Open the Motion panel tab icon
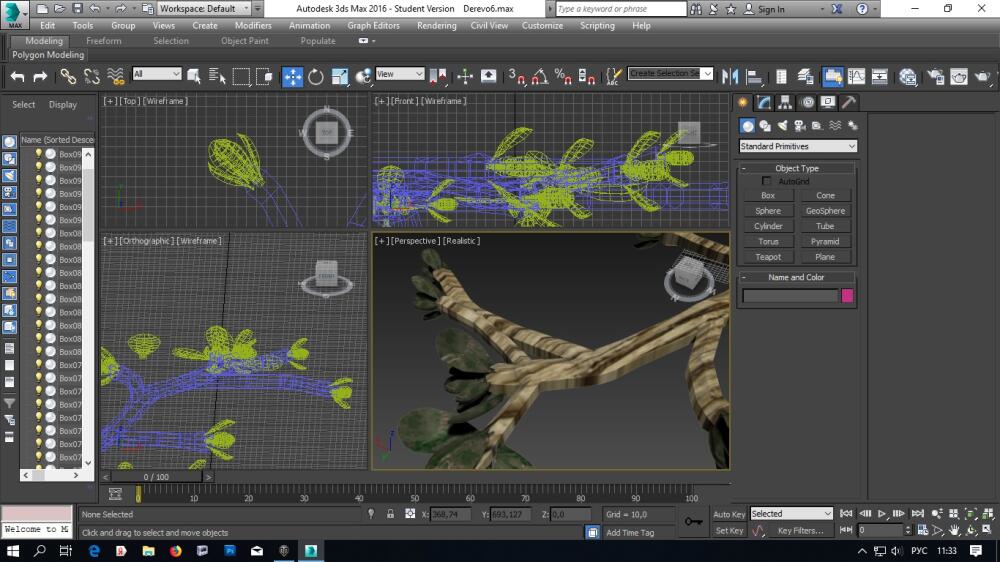 [807, 102]
